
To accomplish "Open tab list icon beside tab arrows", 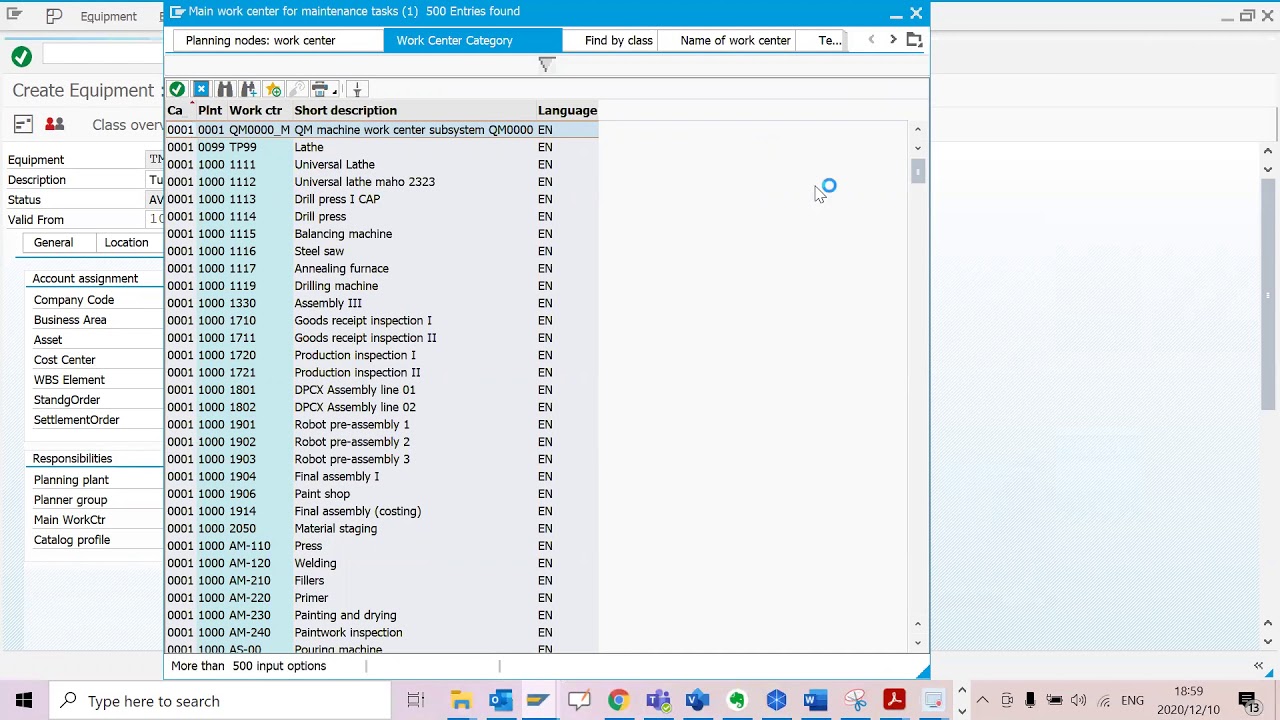I will (914, 40).
